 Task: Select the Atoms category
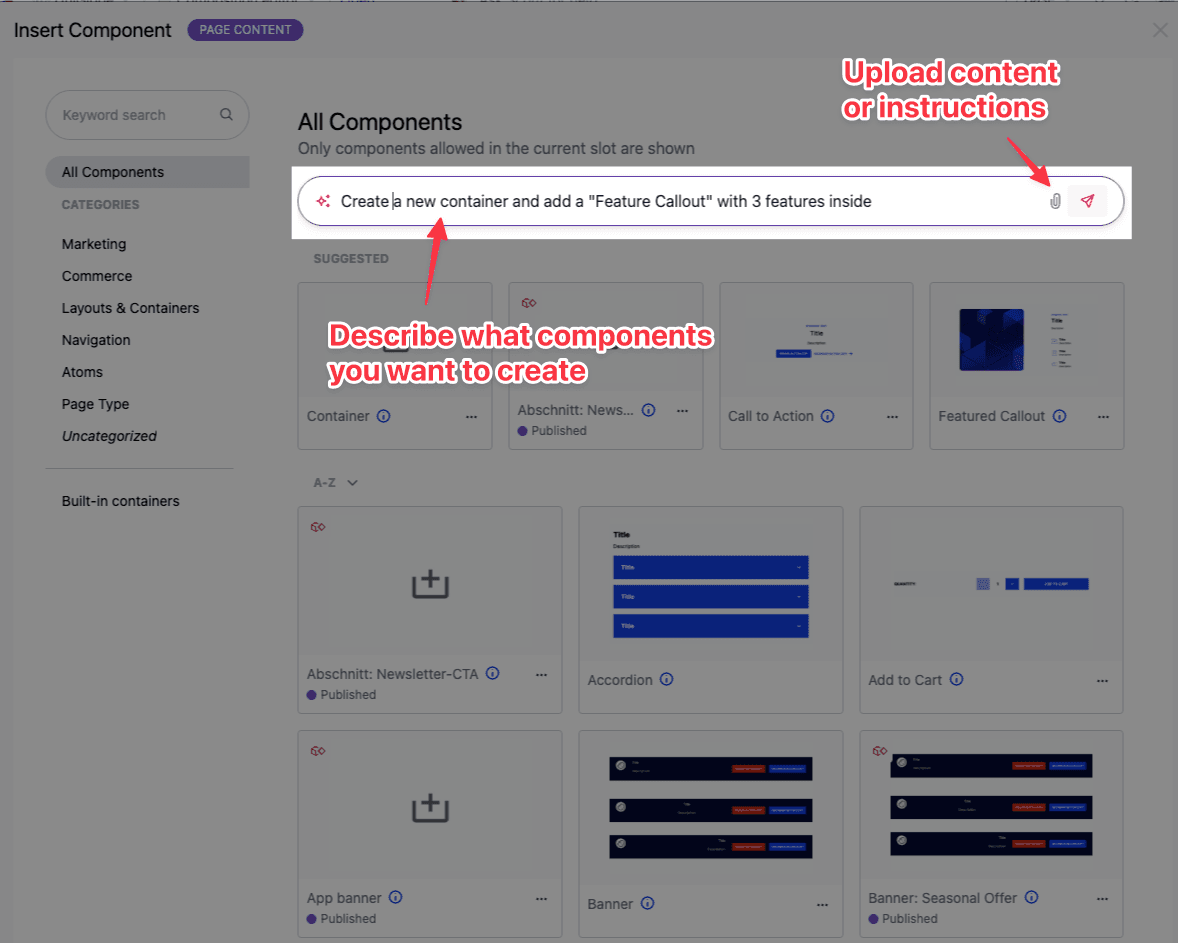82,371
